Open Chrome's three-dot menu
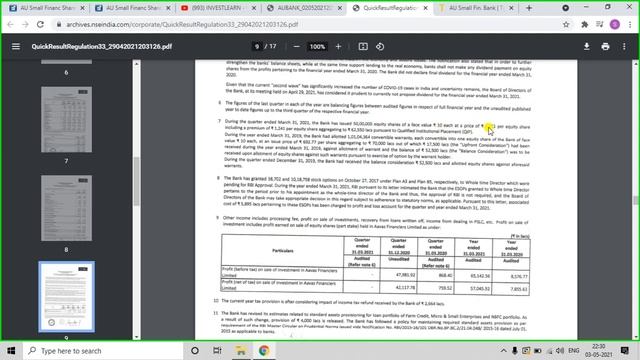The height and width of the screenshot is (360, 640). (630, 24)
